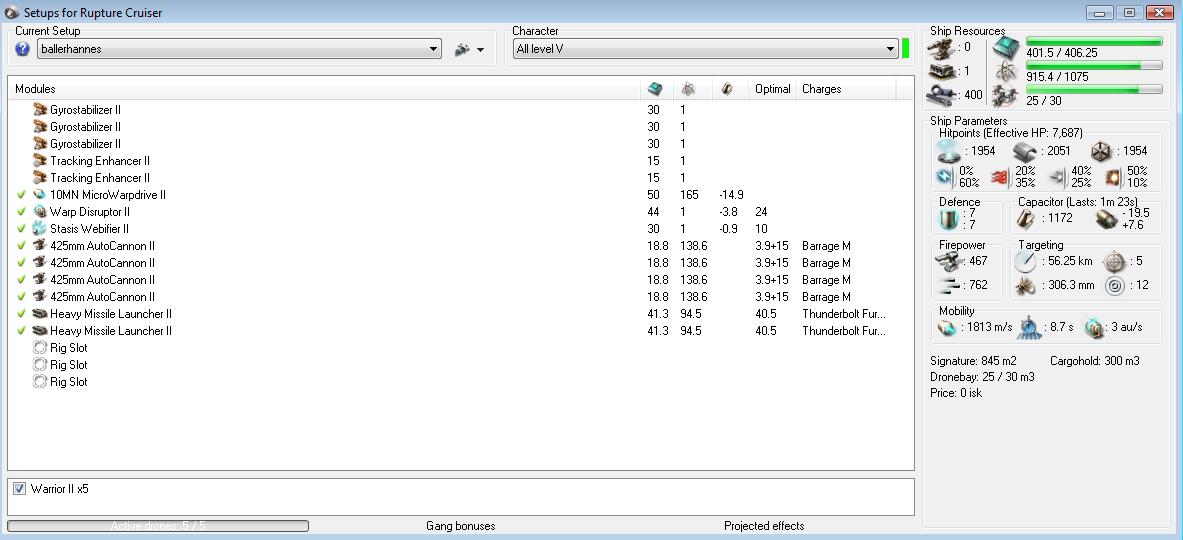Click the powergrid icon in Ship Resources

[1006, 71]
